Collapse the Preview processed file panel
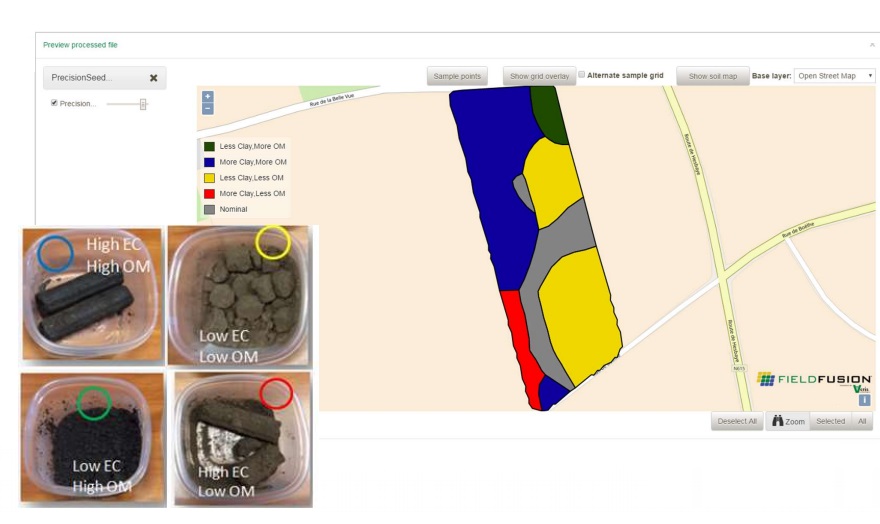 point(872,45)
